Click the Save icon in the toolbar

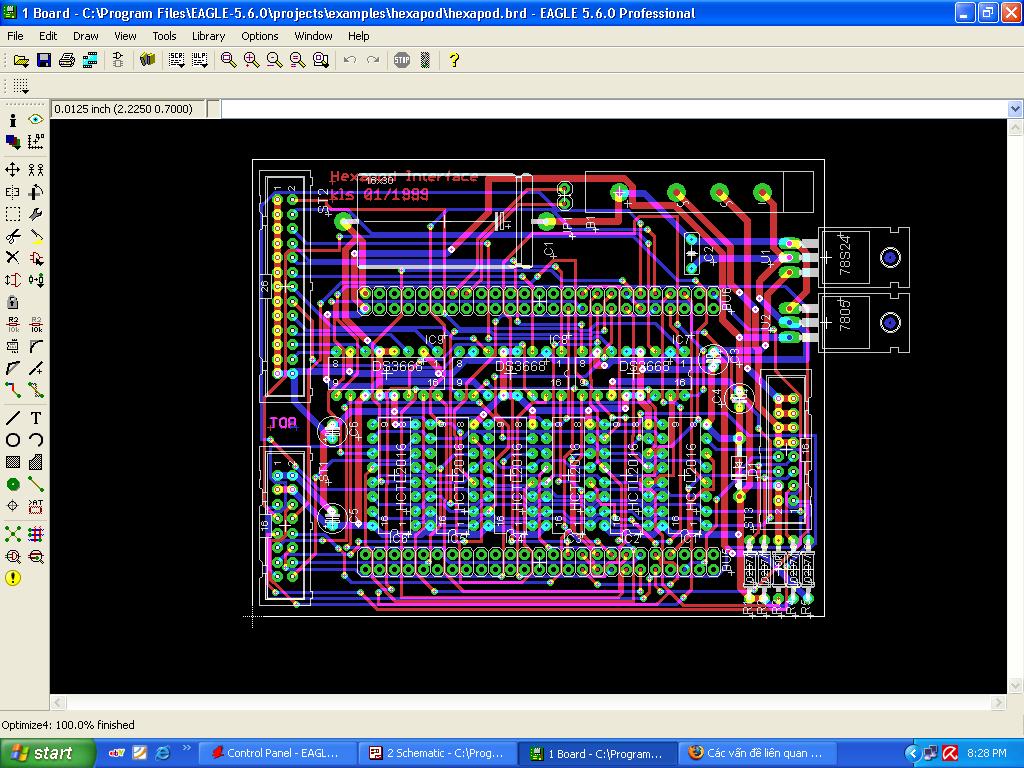click(x=43, y=60)
